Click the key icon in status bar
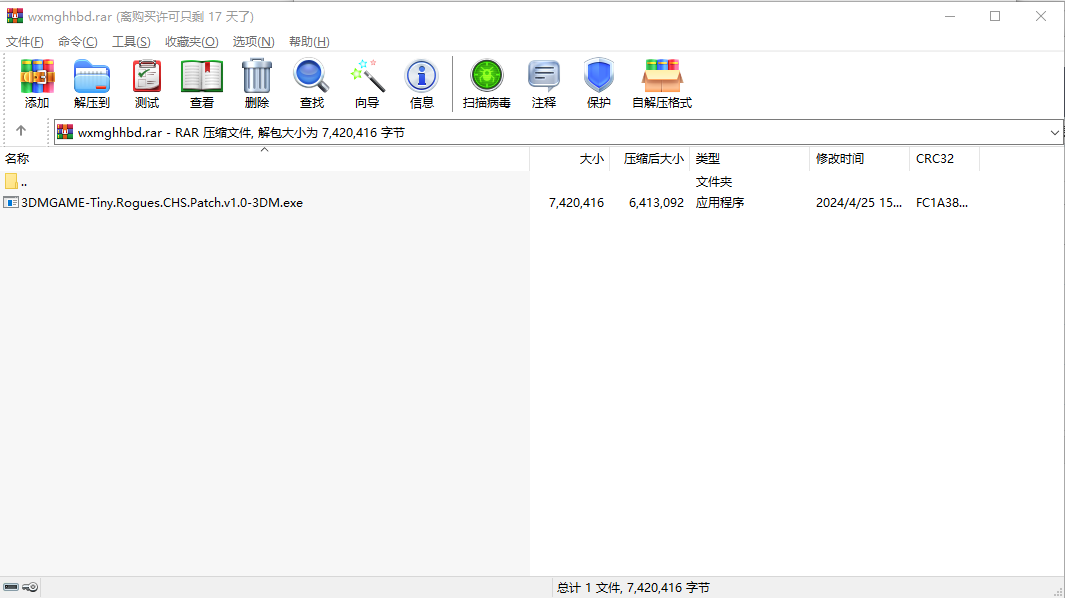 tap(30, 587)
